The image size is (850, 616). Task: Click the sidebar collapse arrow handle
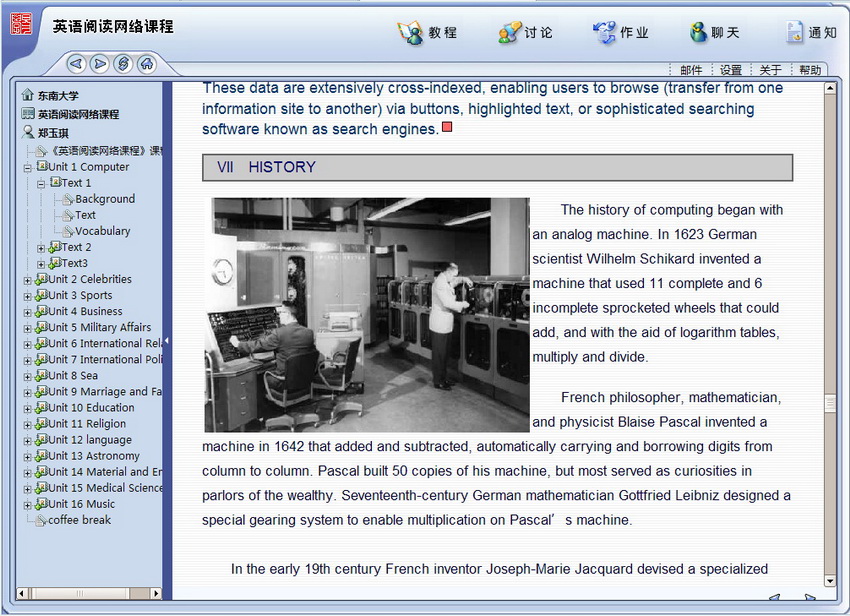pyautogui.click(x=166, y=341)
